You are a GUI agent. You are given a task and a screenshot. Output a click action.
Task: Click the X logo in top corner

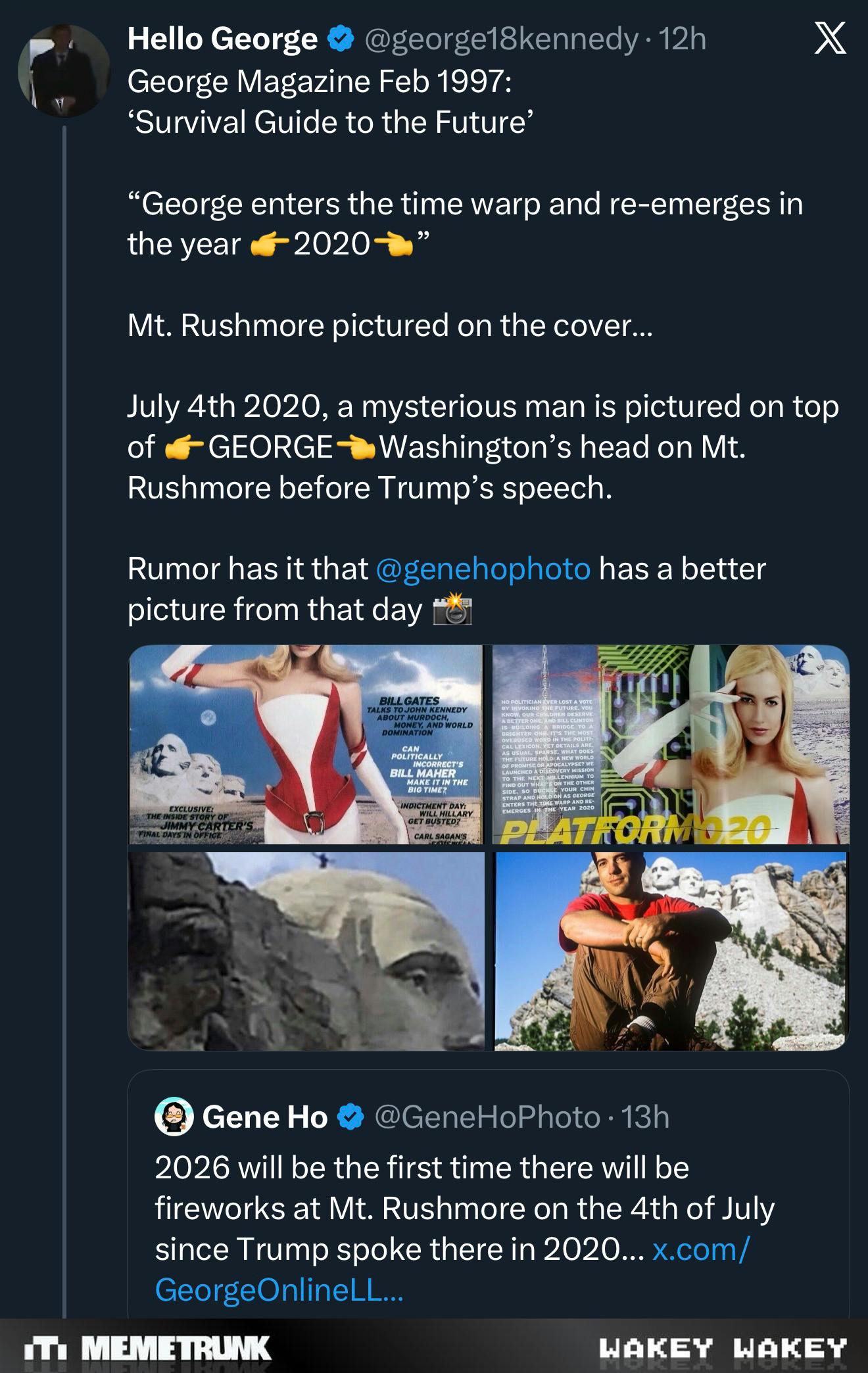pos(830,38)
